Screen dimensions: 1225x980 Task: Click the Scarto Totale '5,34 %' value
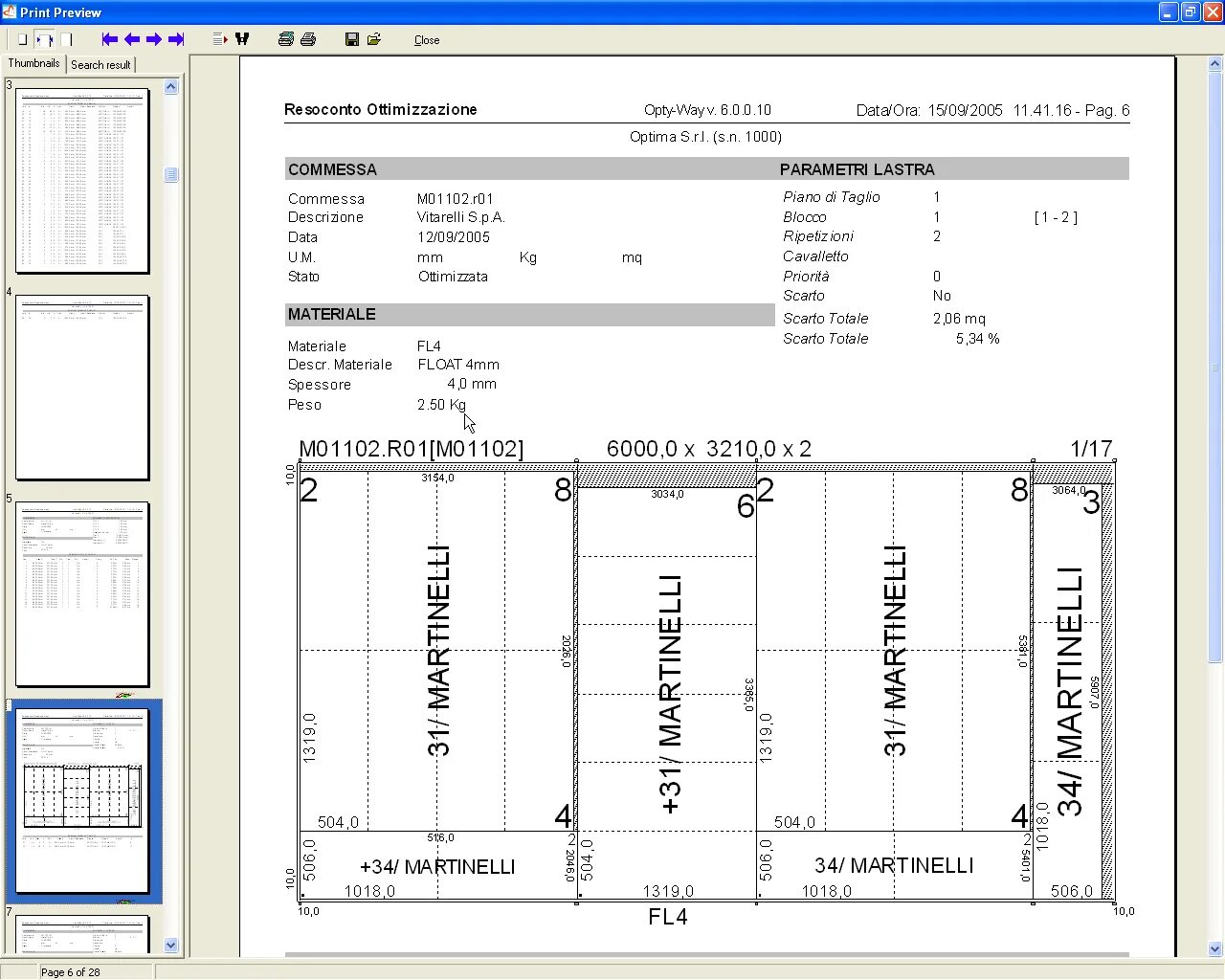(977, 339)
